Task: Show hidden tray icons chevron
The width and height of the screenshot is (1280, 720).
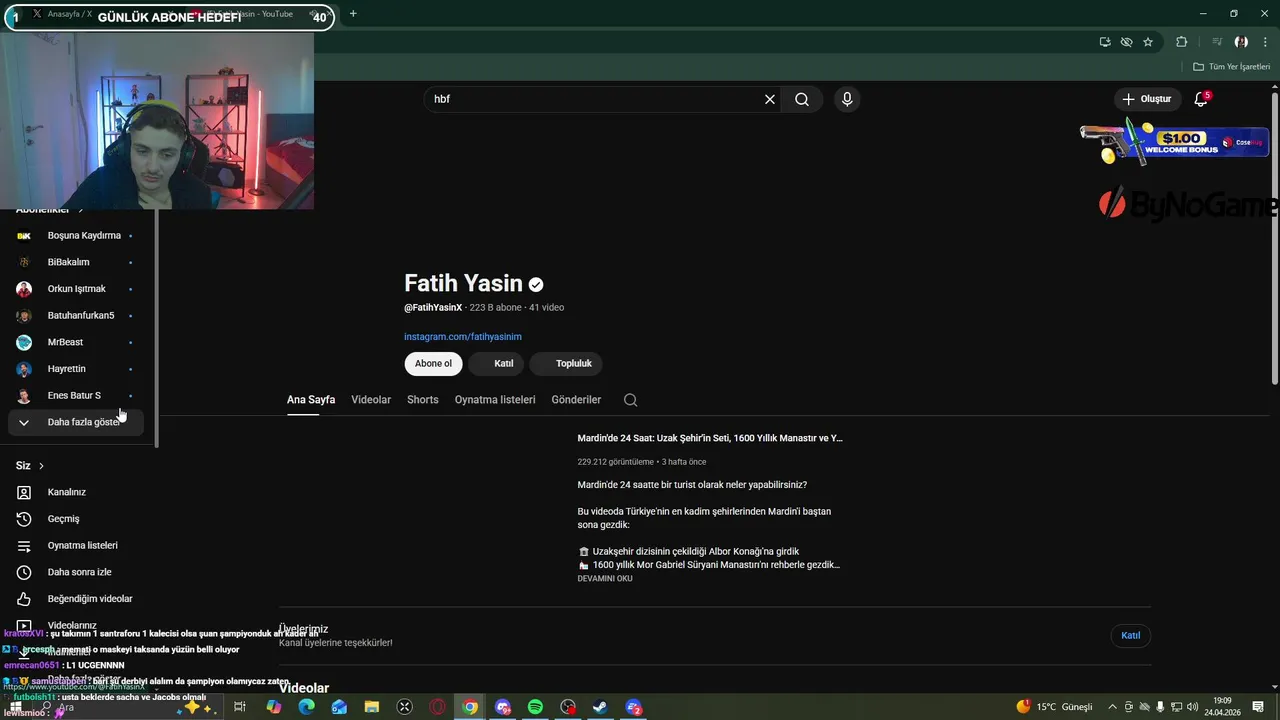Action: tap(1112, 707)
